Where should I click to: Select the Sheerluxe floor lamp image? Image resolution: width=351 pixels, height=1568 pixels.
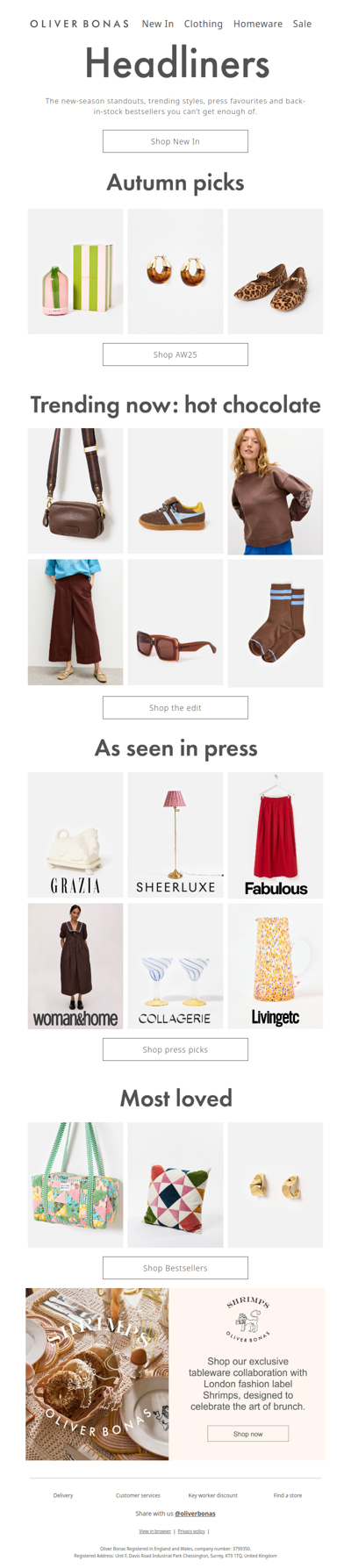pyautogui.click(x=175, y=834)
